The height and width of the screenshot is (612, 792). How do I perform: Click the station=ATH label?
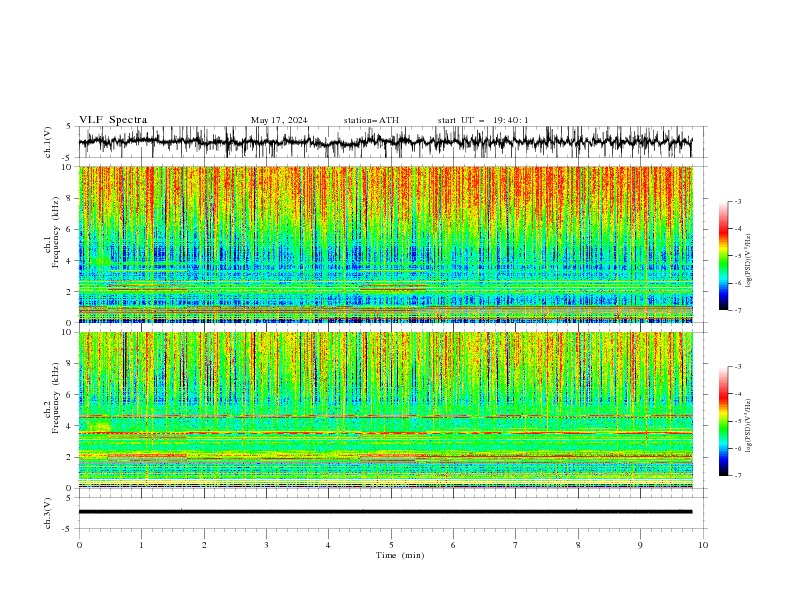[x=371, y=120]
